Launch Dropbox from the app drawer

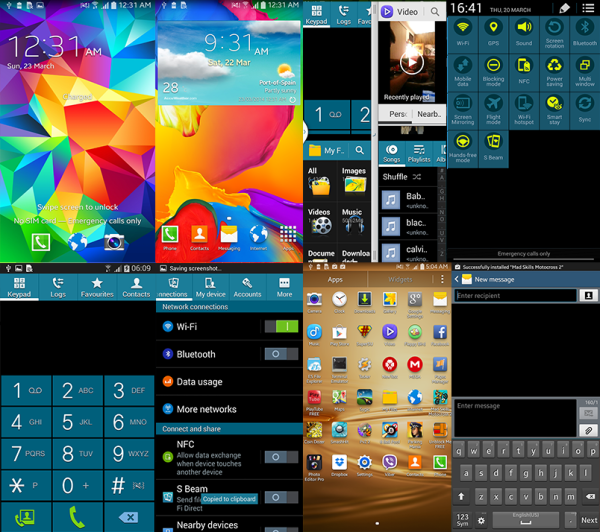339,462
